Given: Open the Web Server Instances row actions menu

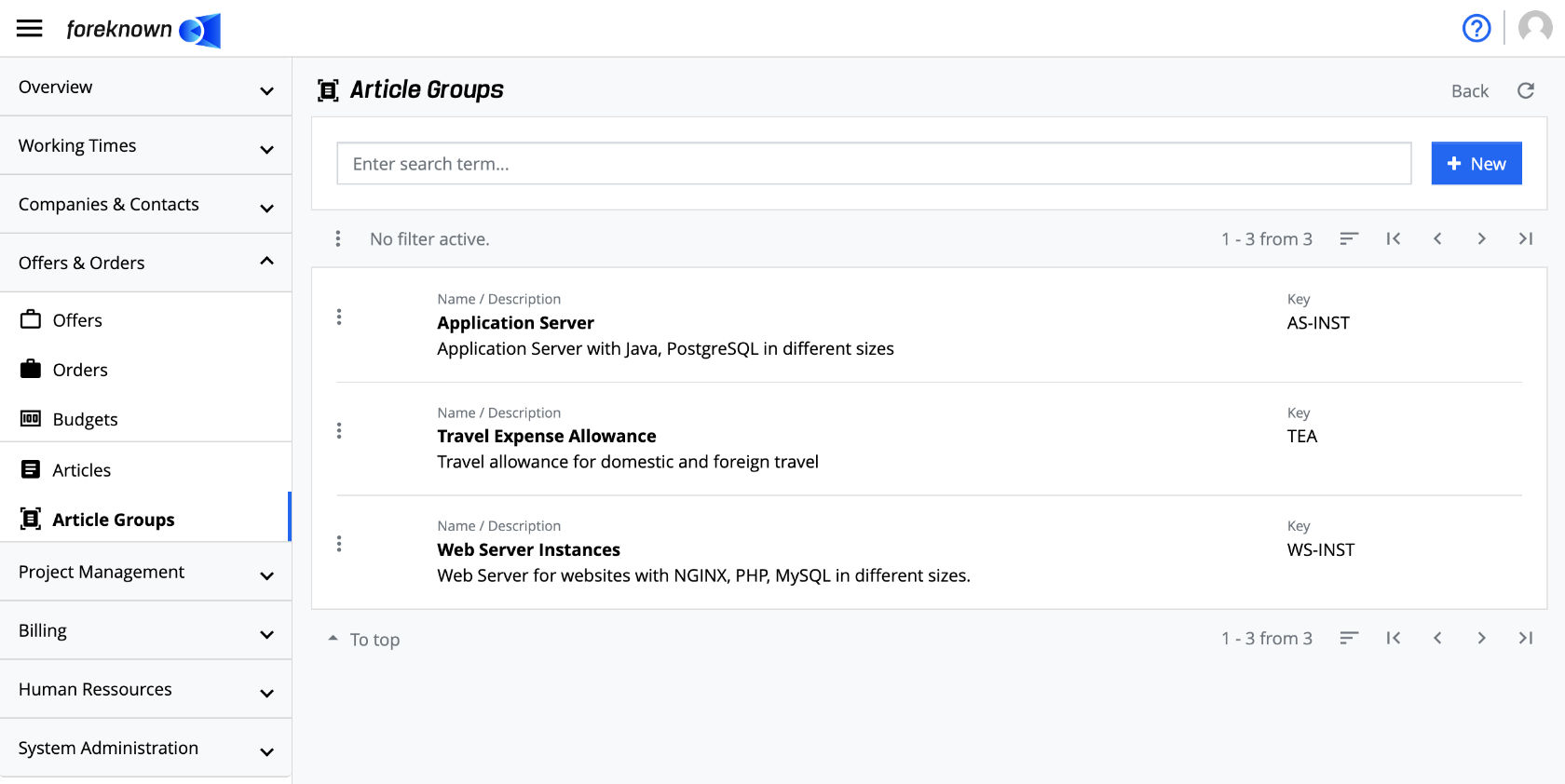Looking at the screenshot, I should (339, 544).
